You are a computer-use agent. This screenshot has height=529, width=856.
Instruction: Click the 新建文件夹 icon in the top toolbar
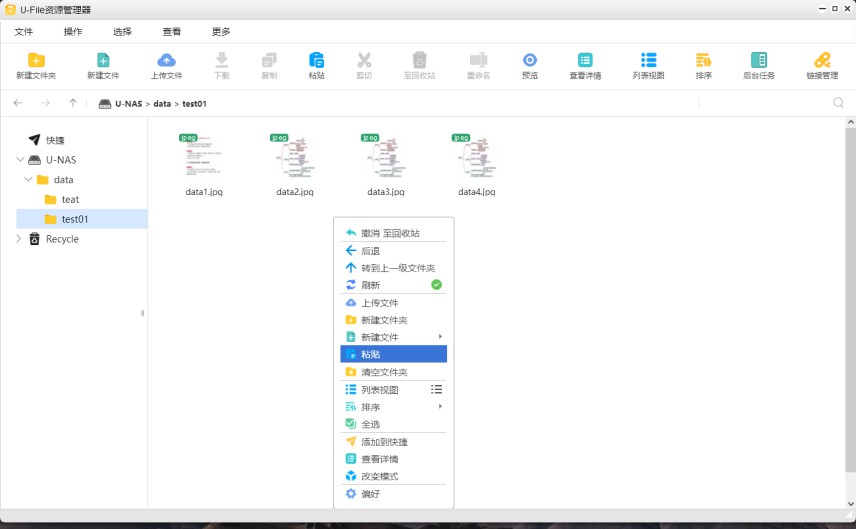point(36,61)
